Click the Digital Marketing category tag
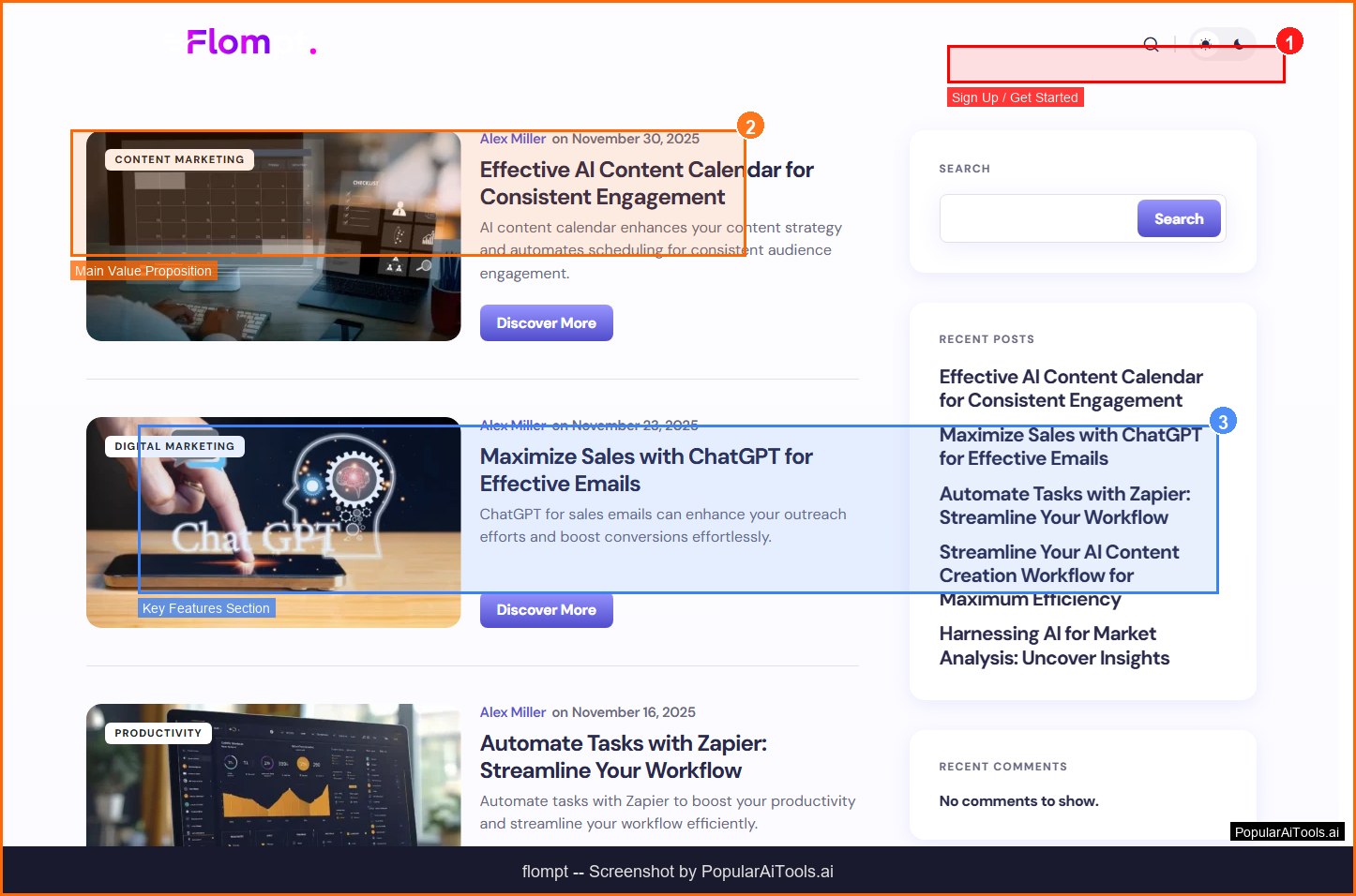The height and width of the screenshot is (896, 1356). (174, 446)
